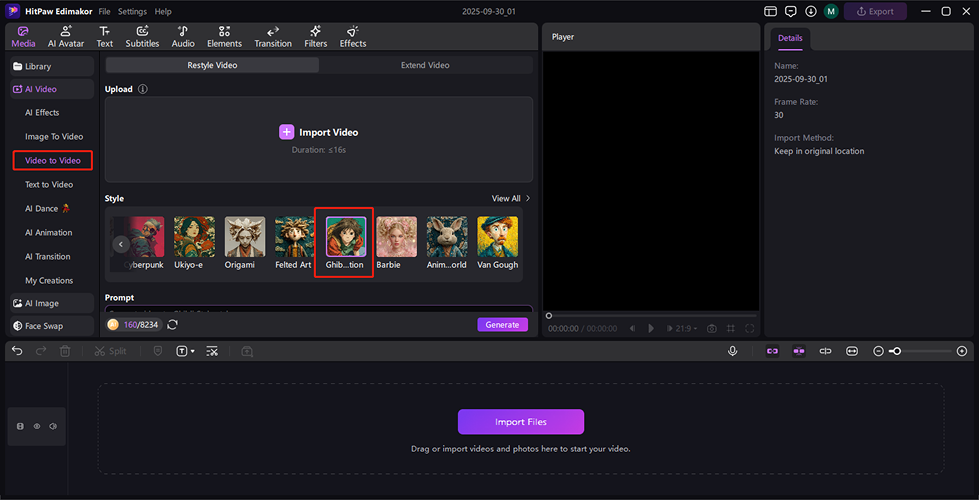Click the microphone voiceover icon
Image resolution: width=979 pixels, height=500 pixels.
point(733,351)
